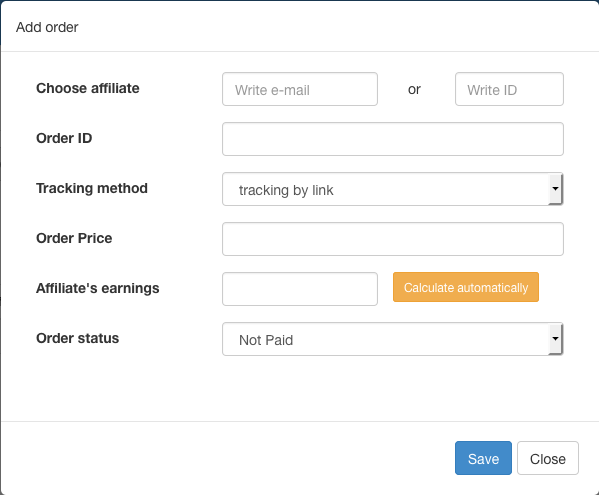Click the Affiliate's earnings input field
This screenshot has width=599, height=495.
tap(300, 289)
